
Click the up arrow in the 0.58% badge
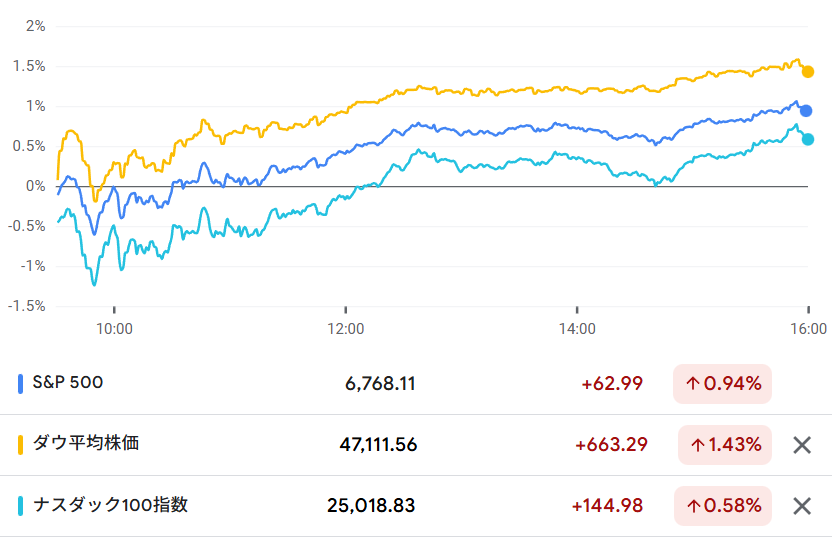point(692,506)
